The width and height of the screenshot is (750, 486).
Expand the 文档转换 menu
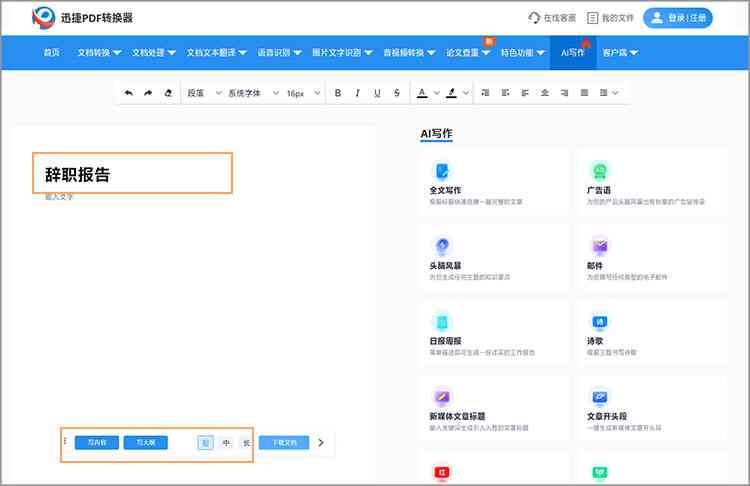click(x=99, y=53)
